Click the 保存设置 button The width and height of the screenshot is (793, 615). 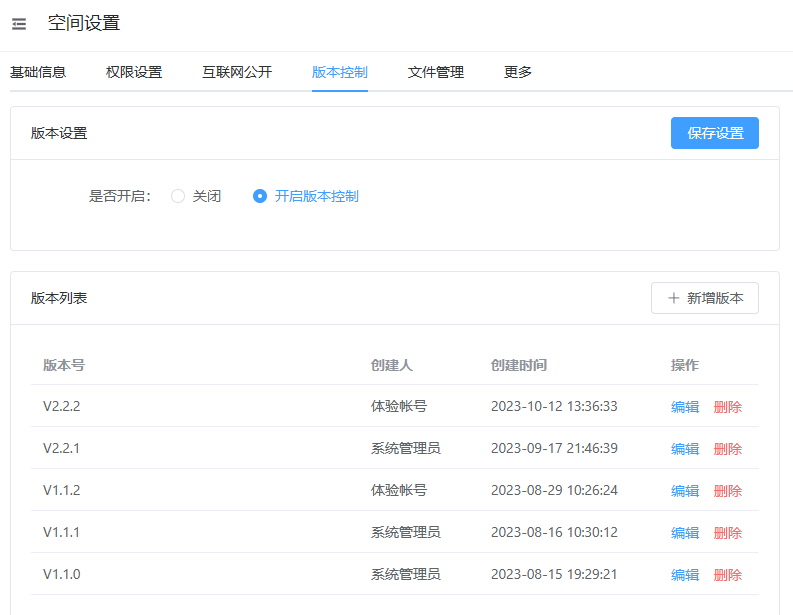pyautogui.click(x=715, y=133)
